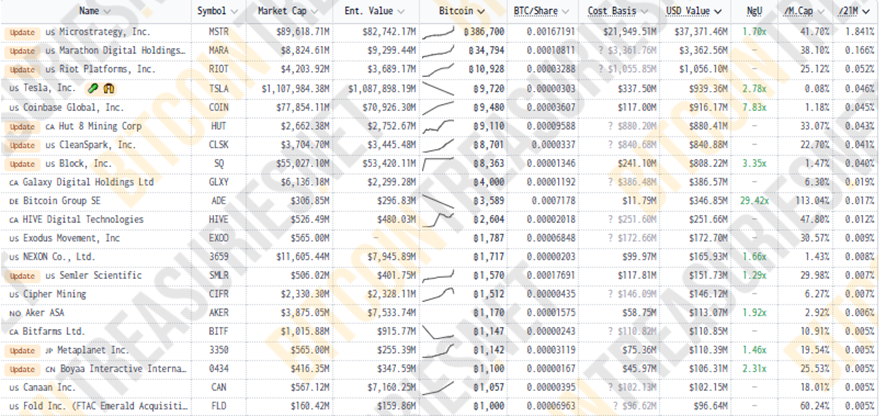Viewport: 886px width, 416px height.
Task: Select the MSTR symbol cell
Action: (x=219, y=32)
